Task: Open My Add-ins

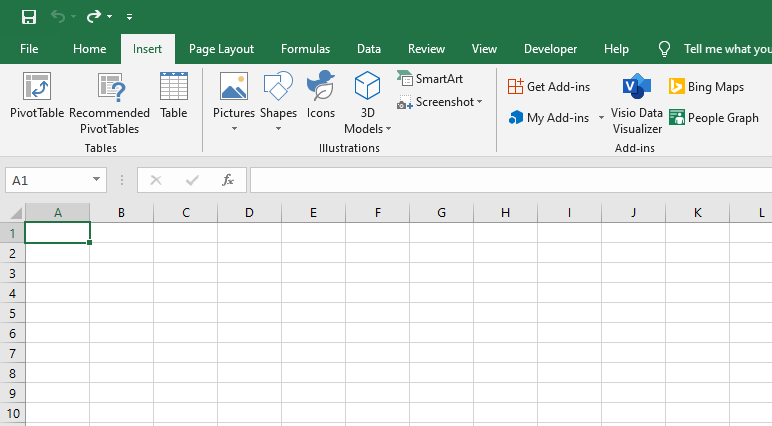Action: (x=549, y=118)
